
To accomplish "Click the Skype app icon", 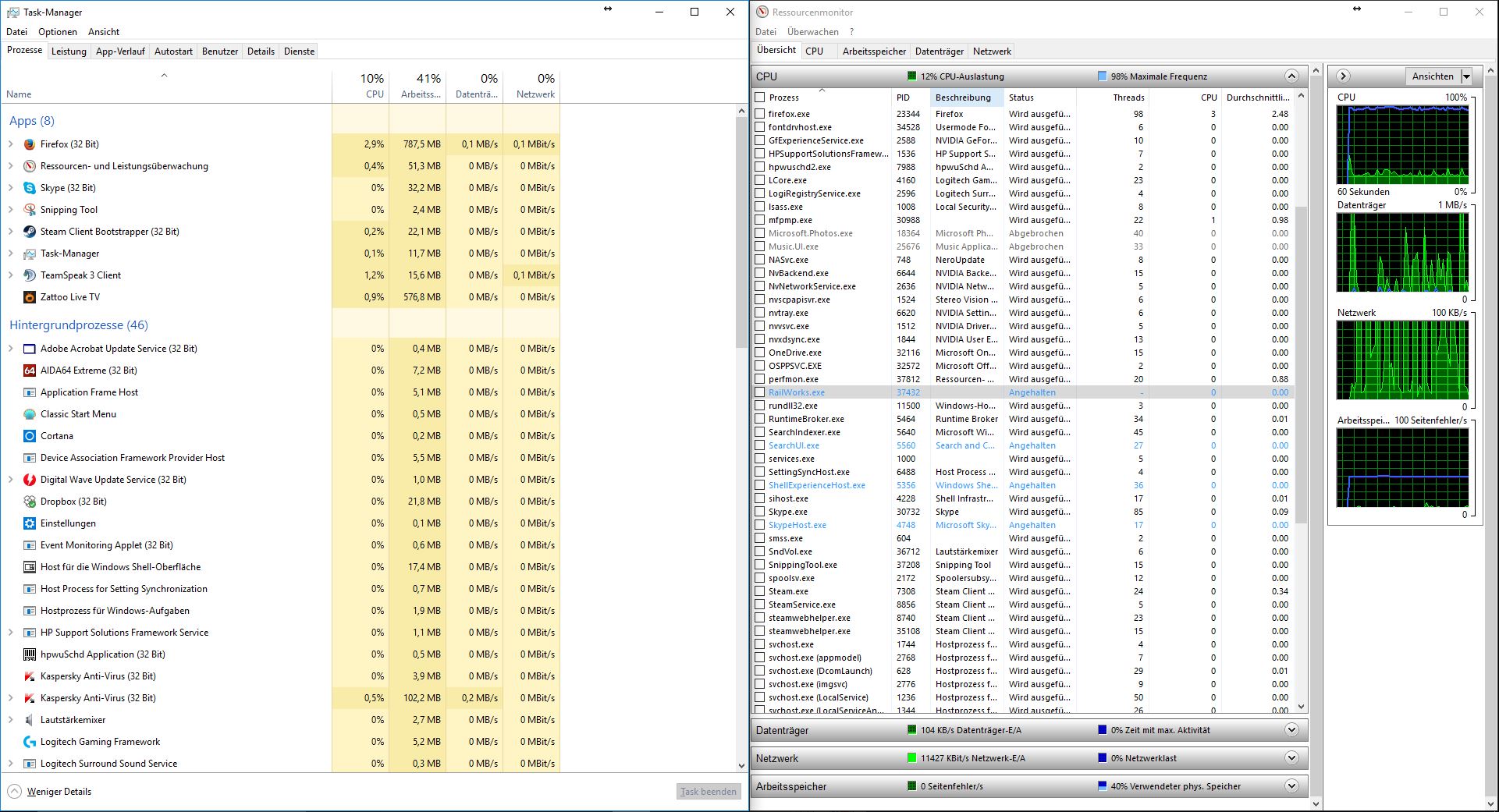I will pyautogui.click(x=30, y=188).
